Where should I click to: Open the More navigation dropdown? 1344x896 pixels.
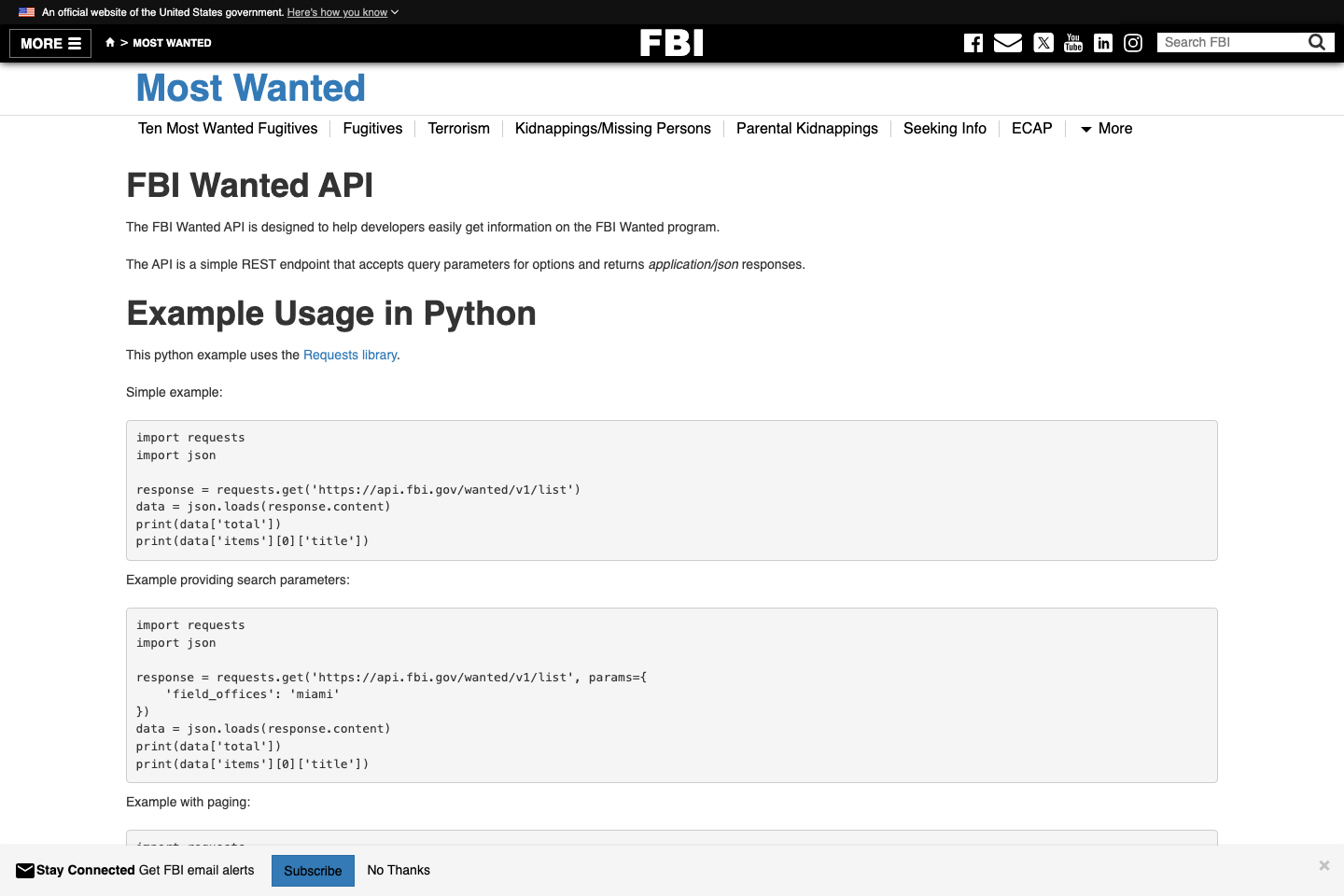(x=1106, y=129)
